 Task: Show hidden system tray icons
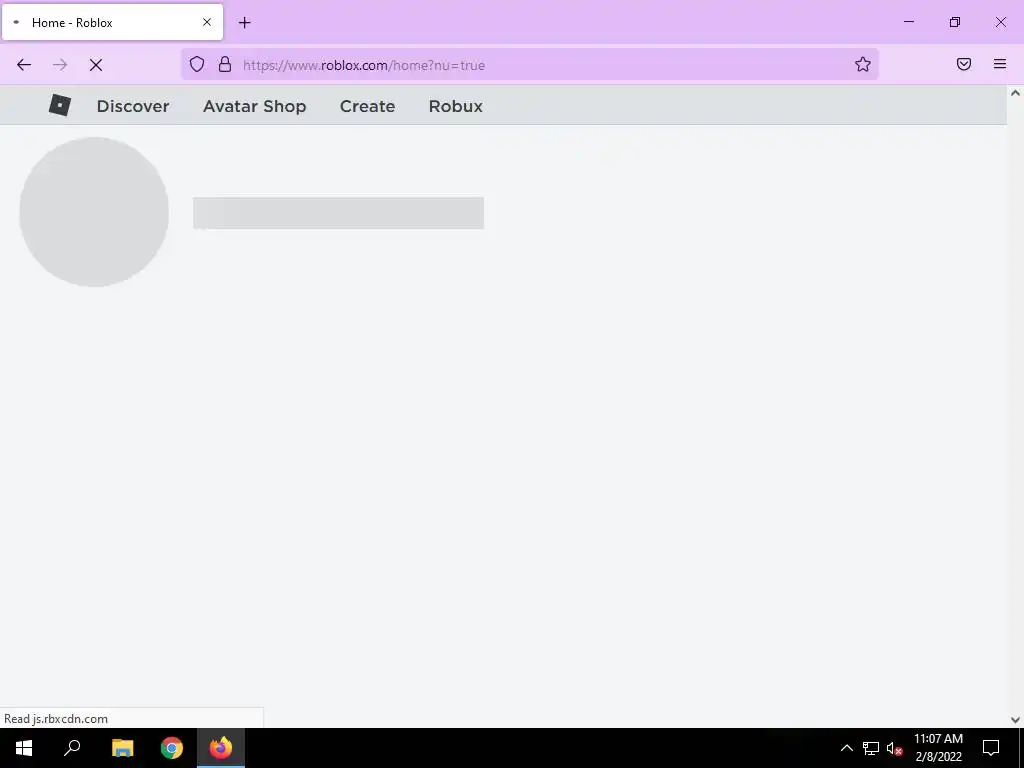pos(846,748)
